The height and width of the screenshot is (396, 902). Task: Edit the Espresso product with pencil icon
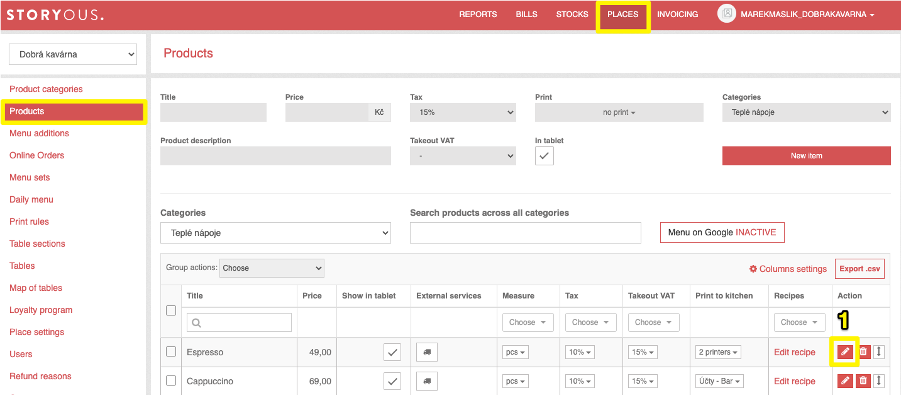(845, 352)
